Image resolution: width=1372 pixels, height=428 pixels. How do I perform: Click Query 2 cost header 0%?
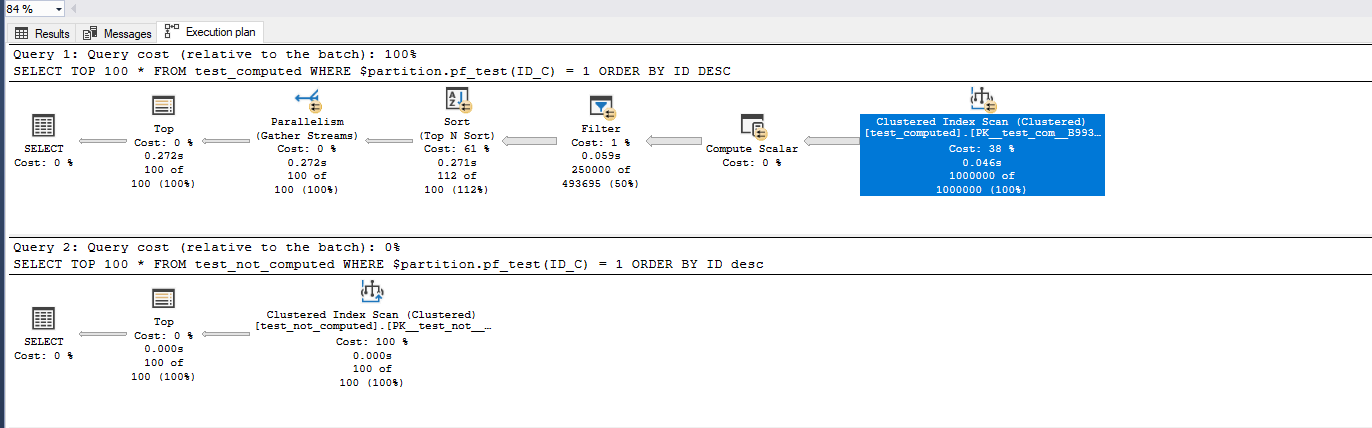(x=208, y=247)
